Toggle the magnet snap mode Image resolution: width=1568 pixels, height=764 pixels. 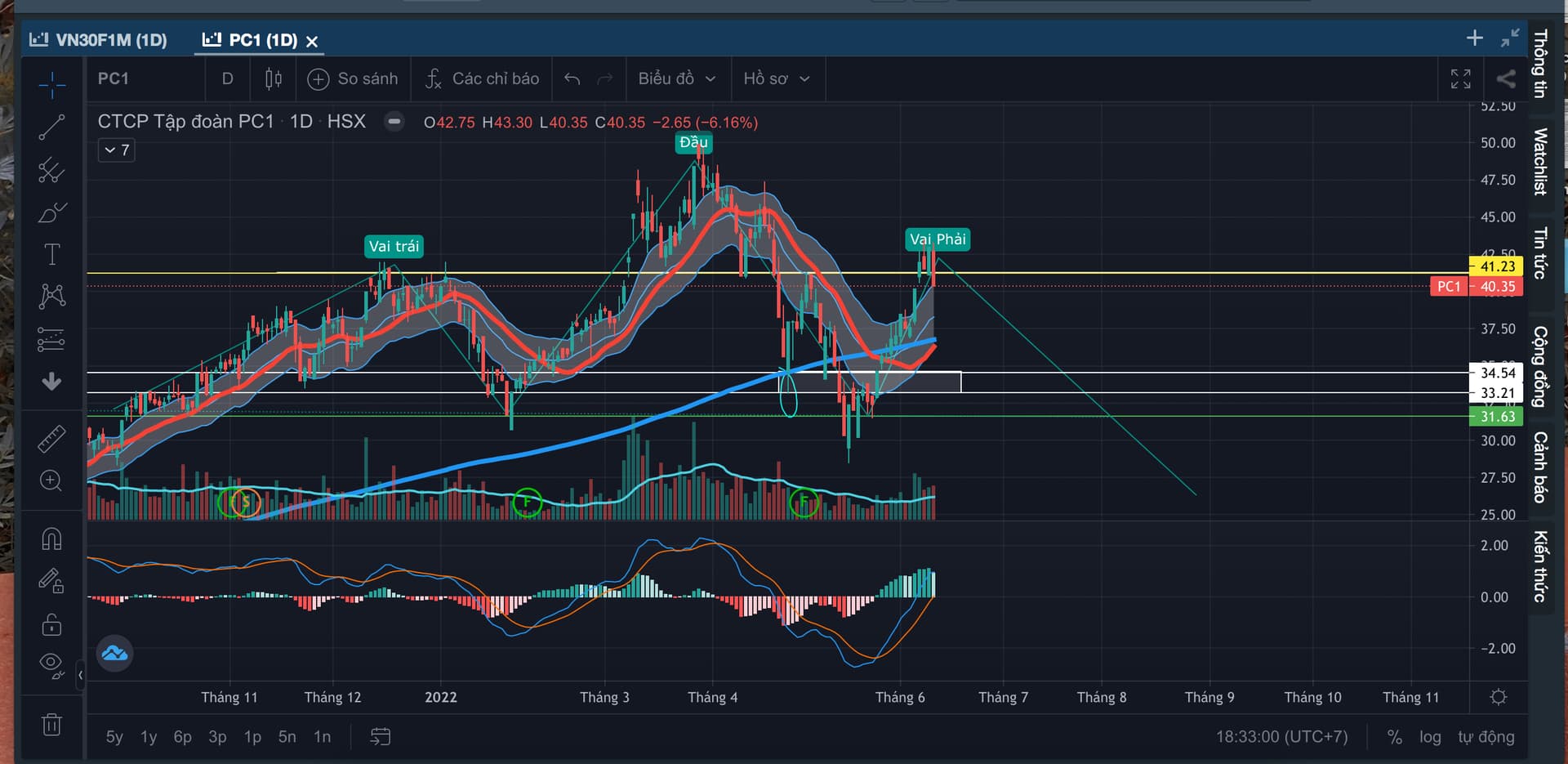point(51,539)
